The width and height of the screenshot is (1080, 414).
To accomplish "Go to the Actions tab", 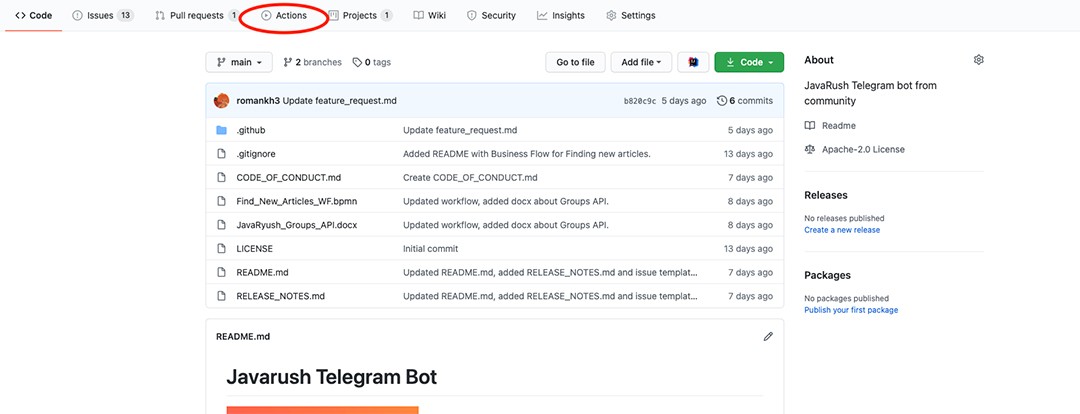I will coord(284,15).
